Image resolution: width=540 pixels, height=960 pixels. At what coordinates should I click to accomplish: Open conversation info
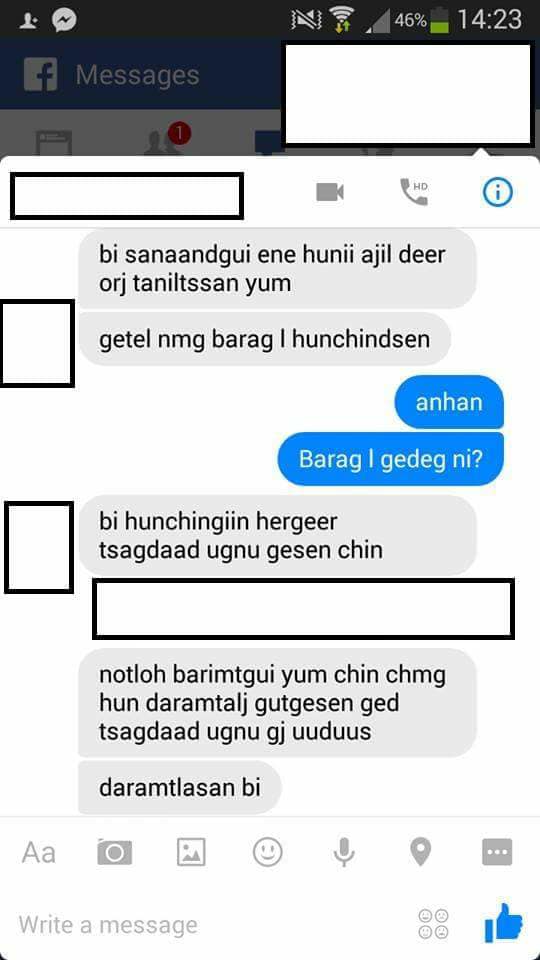(x=497, y=193)
